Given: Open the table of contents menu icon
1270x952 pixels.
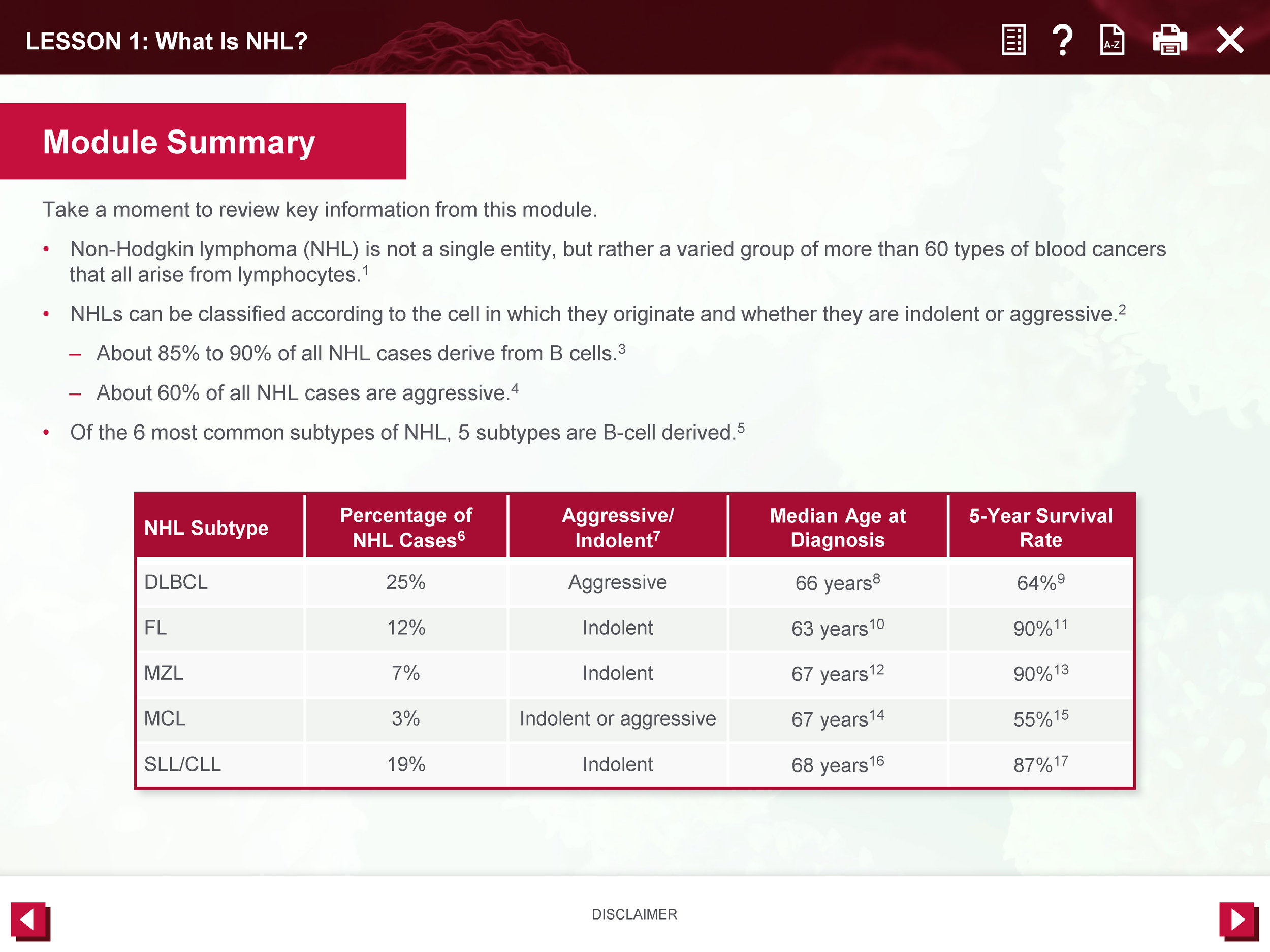Looking at the screenshot, I should [1013, 40].
